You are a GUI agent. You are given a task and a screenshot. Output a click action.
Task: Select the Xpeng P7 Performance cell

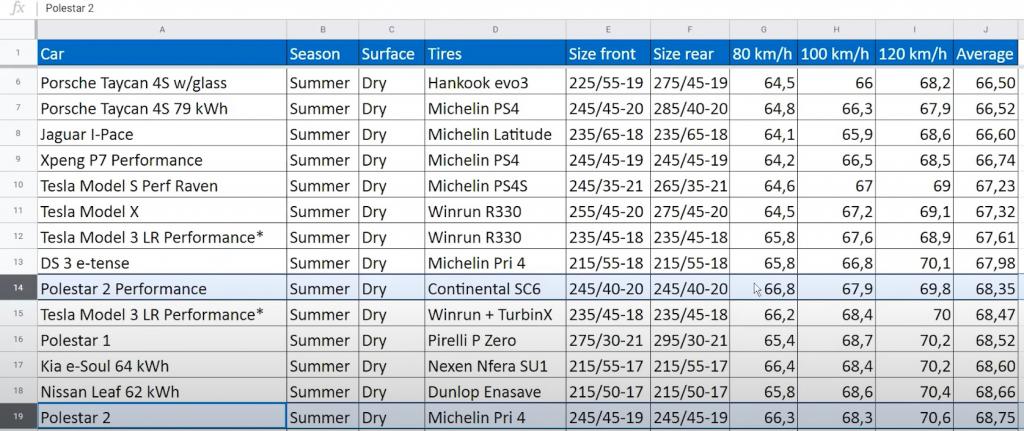(x=162, y=160)
